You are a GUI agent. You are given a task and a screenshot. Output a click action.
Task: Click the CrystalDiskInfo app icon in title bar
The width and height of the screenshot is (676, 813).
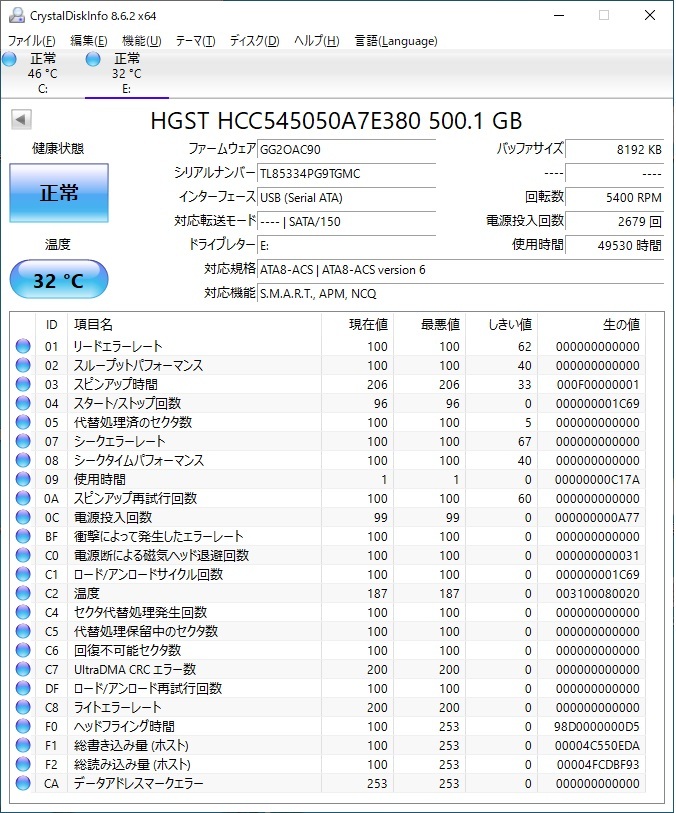coord(17,15)
